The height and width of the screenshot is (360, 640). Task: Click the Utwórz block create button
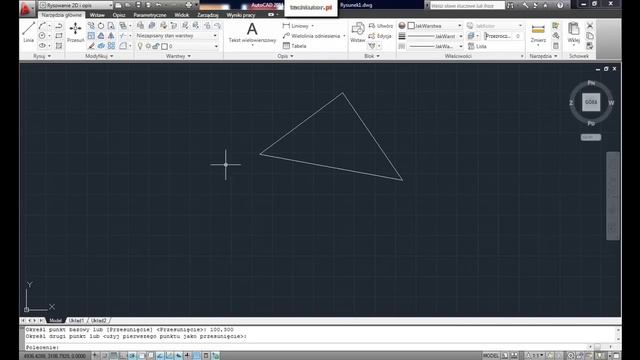(x=381, y=26)
